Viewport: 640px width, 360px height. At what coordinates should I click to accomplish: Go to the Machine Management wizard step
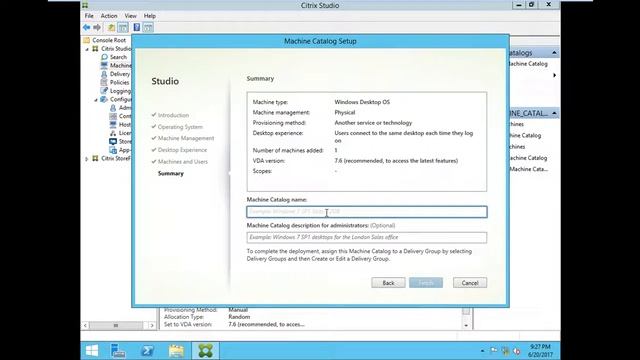tap(186, 138)
